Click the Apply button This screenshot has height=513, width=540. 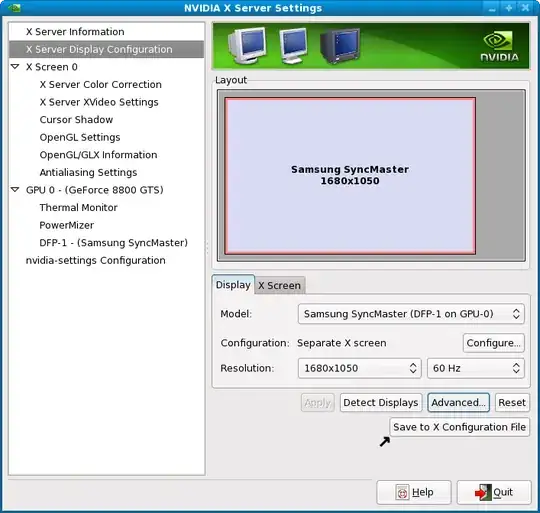coord(318,402)
